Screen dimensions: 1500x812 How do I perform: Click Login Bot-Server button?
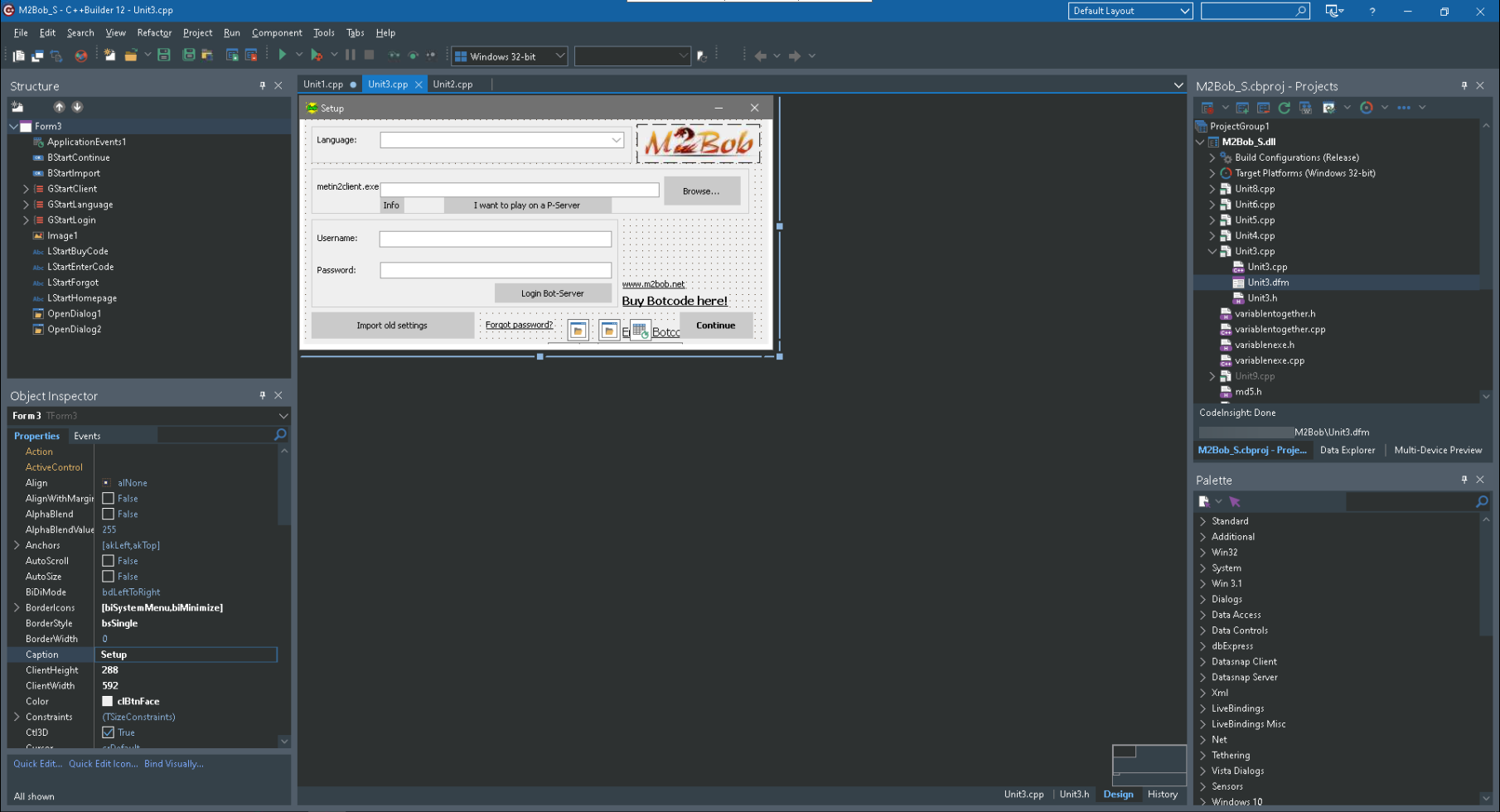[x=552, y=293]
